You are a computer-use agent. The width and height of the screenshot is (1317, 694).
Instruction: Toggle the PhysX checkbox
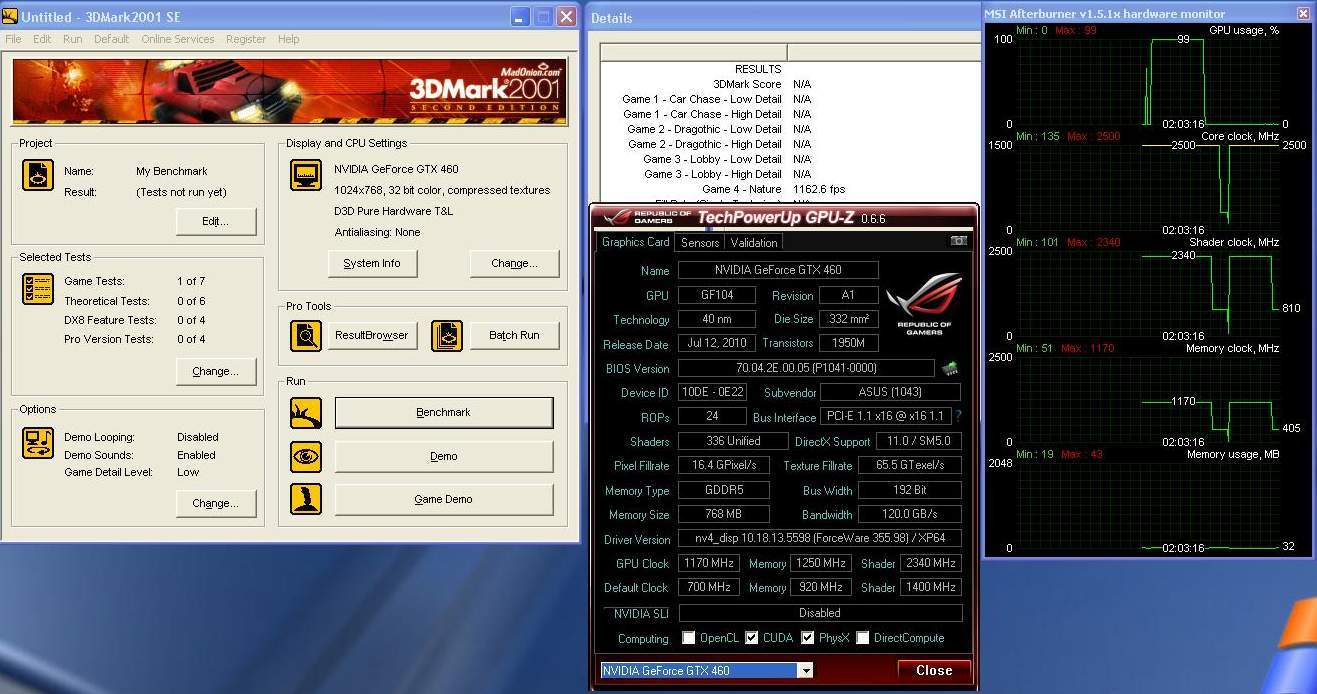click(x=807, y=638)
